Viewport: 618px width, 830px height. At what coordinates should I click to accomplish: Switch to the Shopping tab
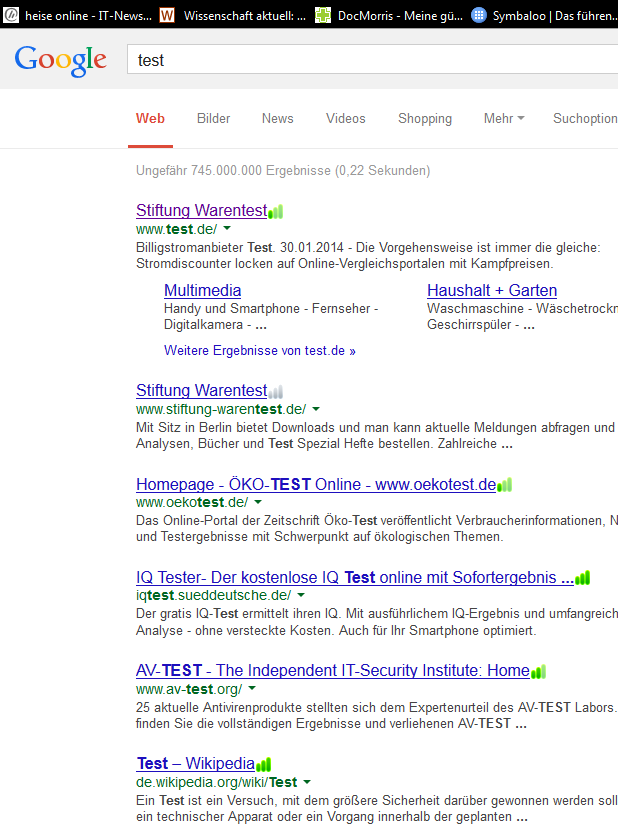coord(425,119)
